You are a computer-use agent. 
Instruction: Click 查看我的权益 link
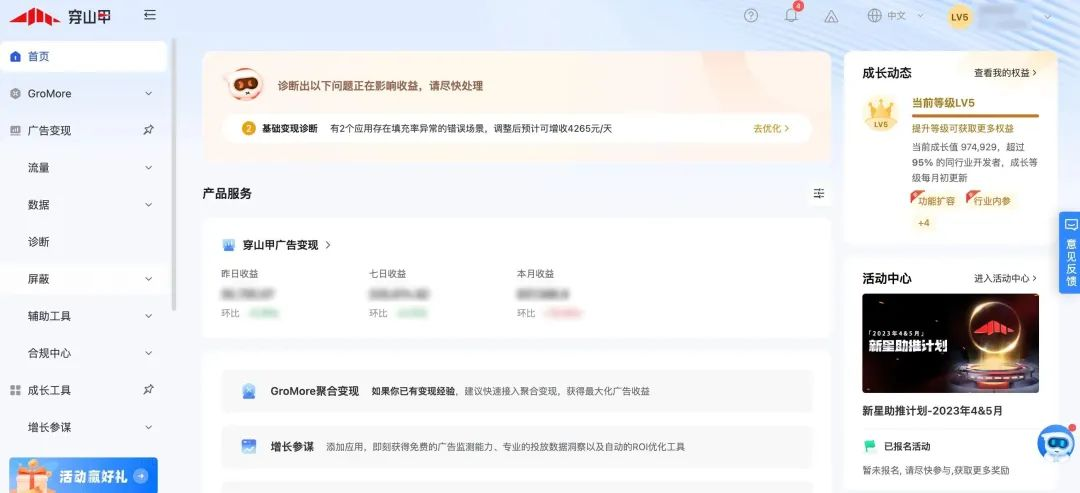tap(1006, 72)
